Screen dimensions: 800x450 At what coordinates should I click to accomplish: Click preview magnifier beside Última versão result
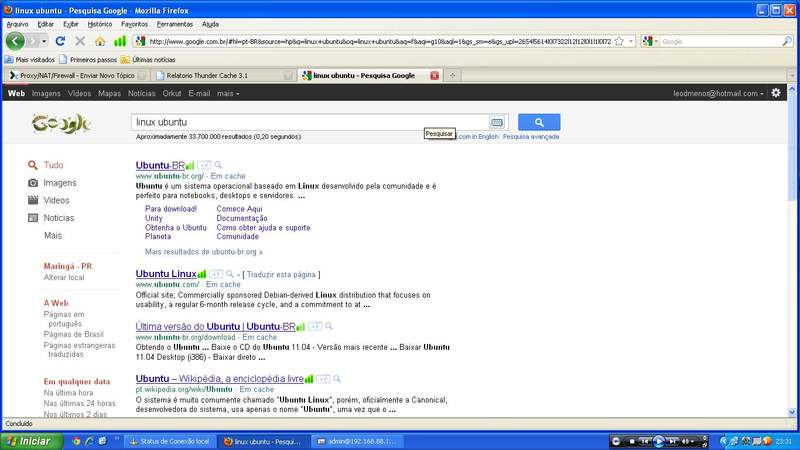tap(329, 326)
